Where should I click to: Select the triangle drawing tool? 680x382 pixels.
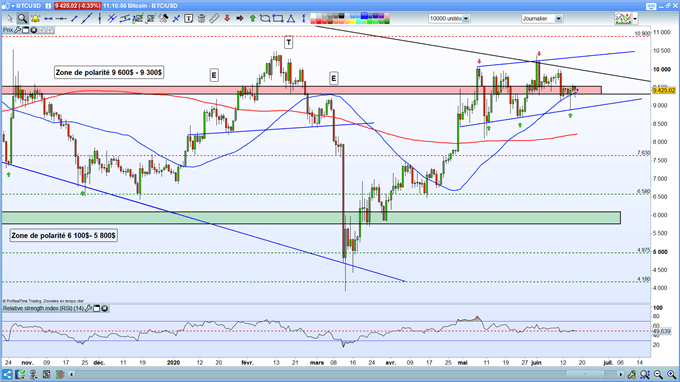pos(291,18)
